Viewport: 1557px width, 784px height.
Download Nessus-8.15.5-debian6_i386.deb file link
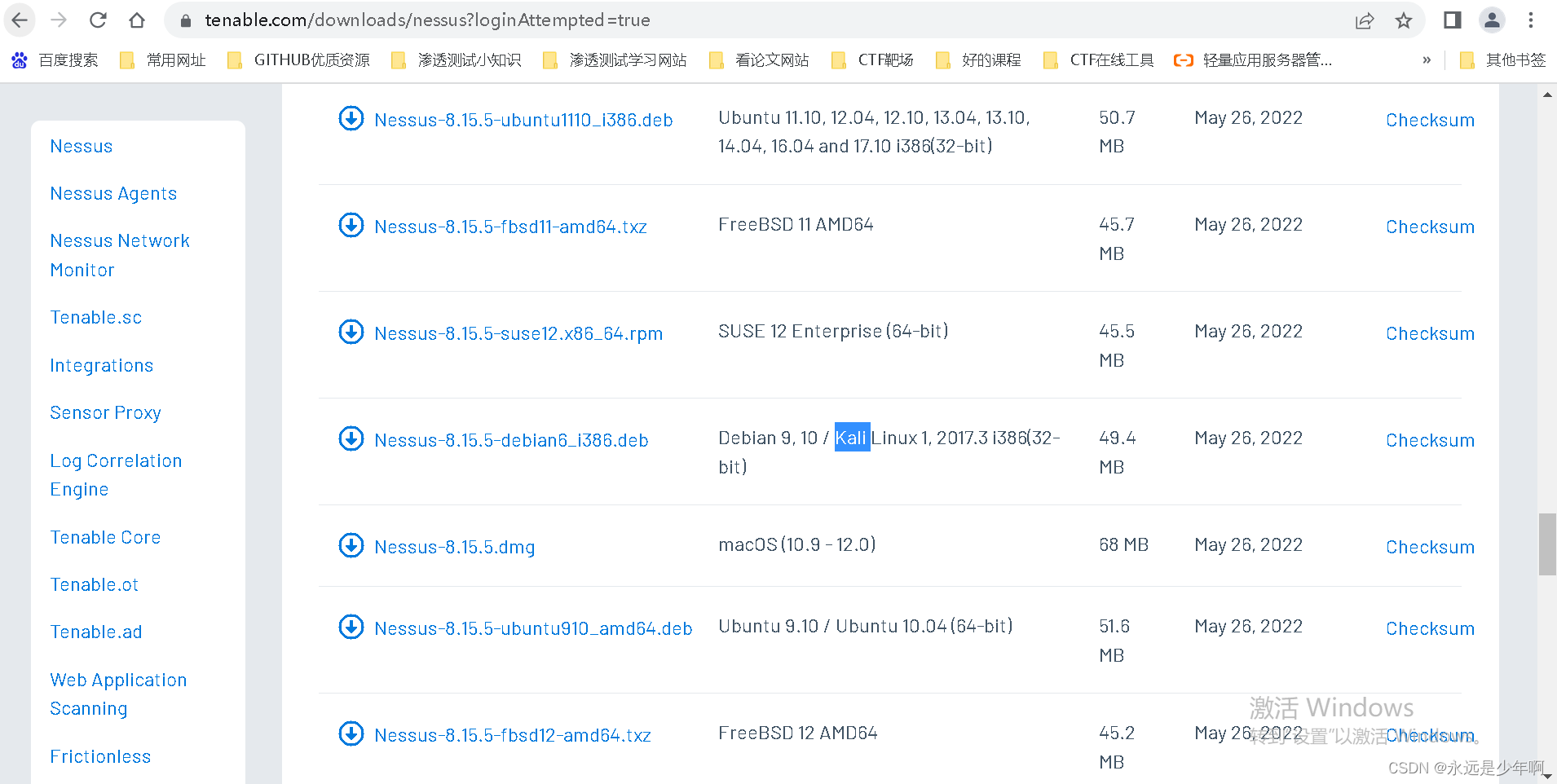click(511, 441)
